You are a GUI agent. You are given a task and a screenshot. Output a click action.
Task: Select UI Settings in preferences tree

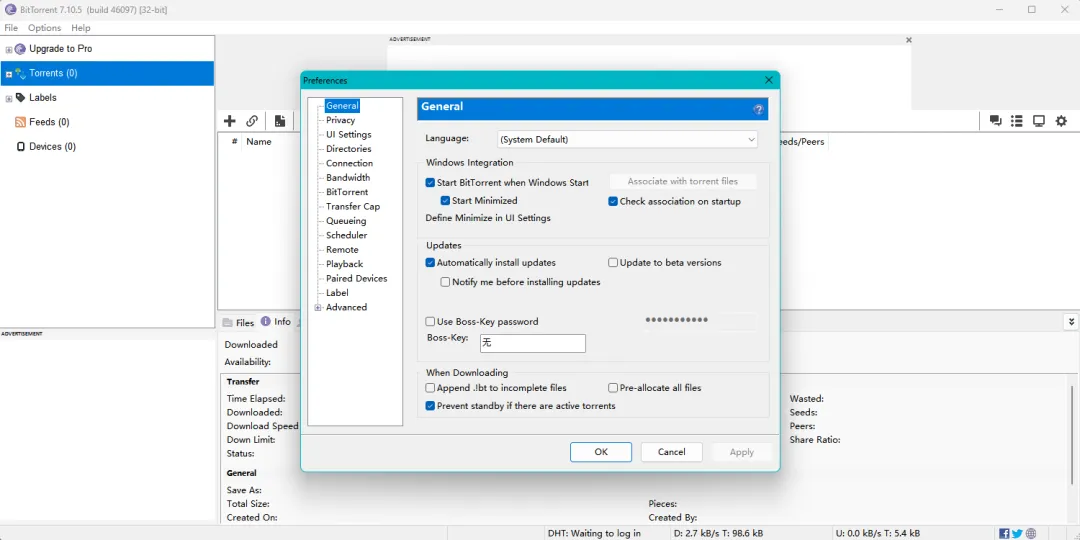(x=349, y=134)
